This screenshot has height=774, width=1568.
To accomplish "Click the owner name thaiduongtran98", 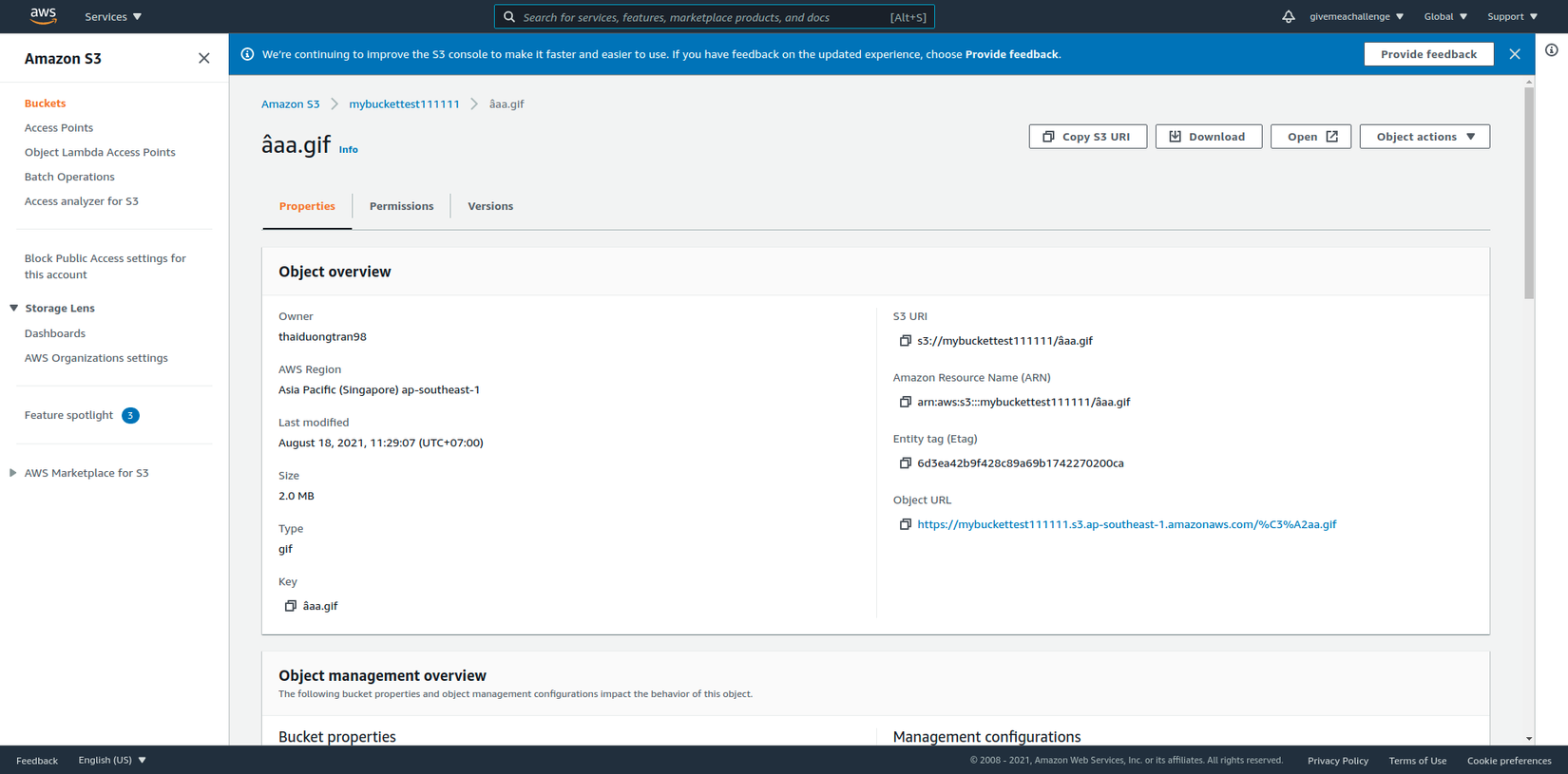I will tap(322, 337).
